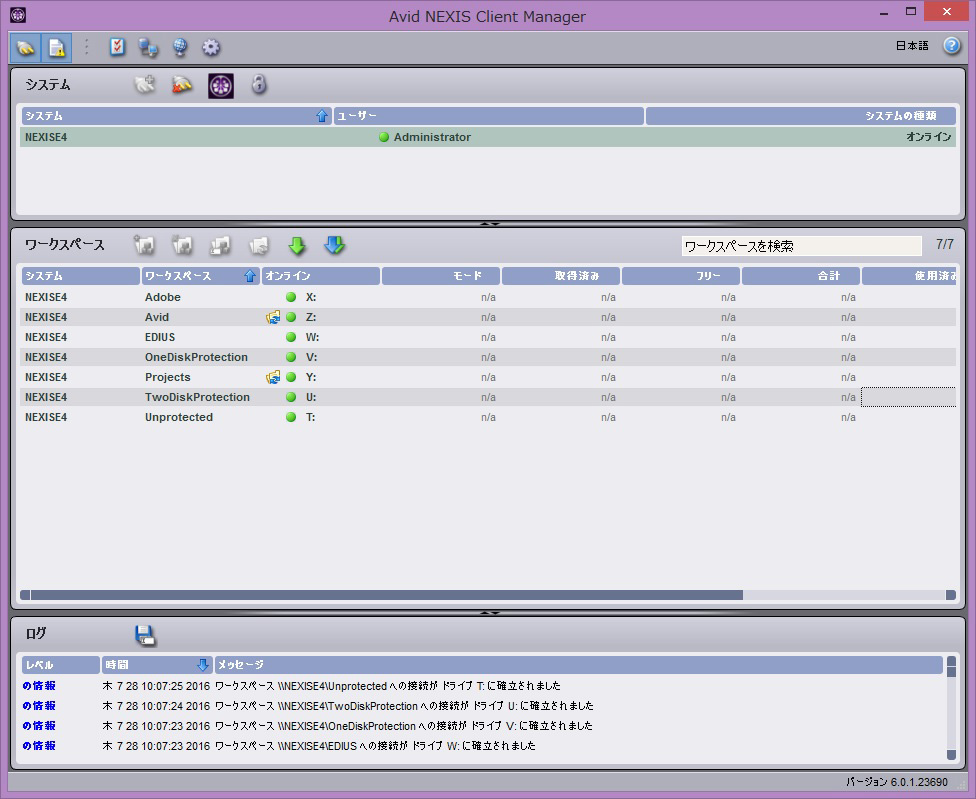This screenshot has height=799, width=976.
Task: Click the gear settings icon in top toolbar
Action: click(211, 47)
